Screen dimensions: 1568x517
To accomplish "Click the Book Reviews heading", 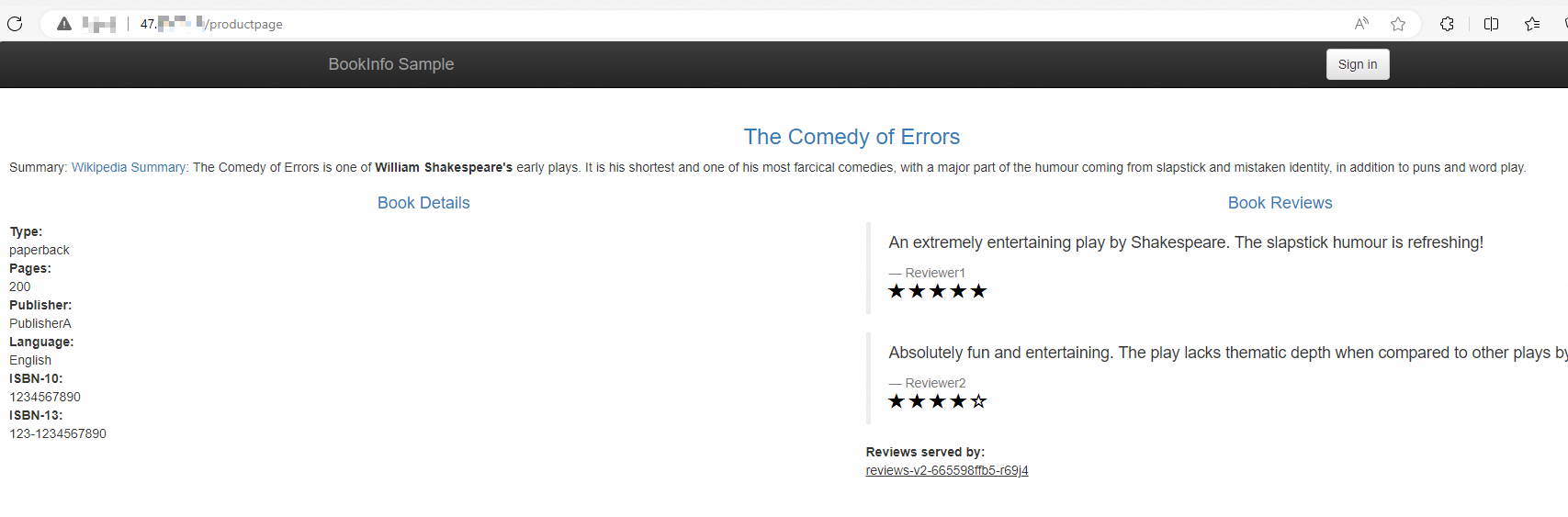I will [x=1279, y=203].
